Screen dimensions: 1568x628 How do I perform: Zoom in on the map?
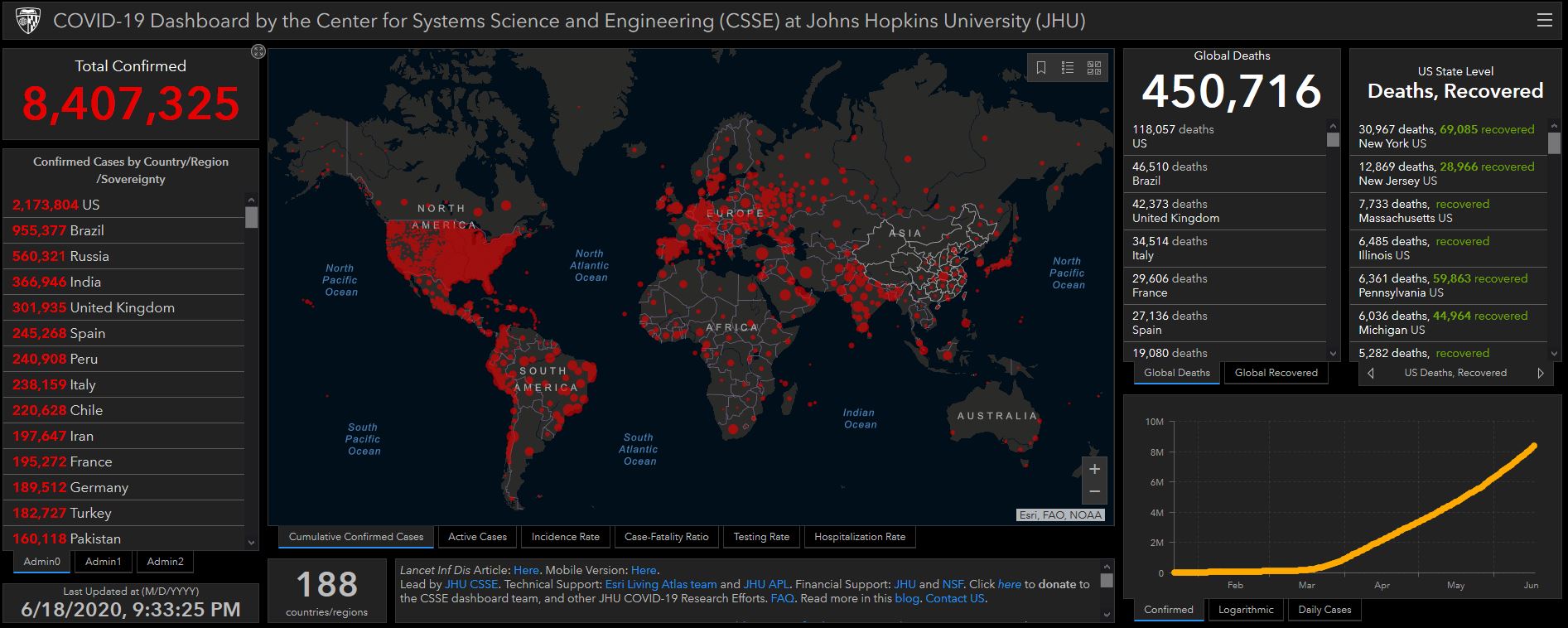coord(1094,469)
